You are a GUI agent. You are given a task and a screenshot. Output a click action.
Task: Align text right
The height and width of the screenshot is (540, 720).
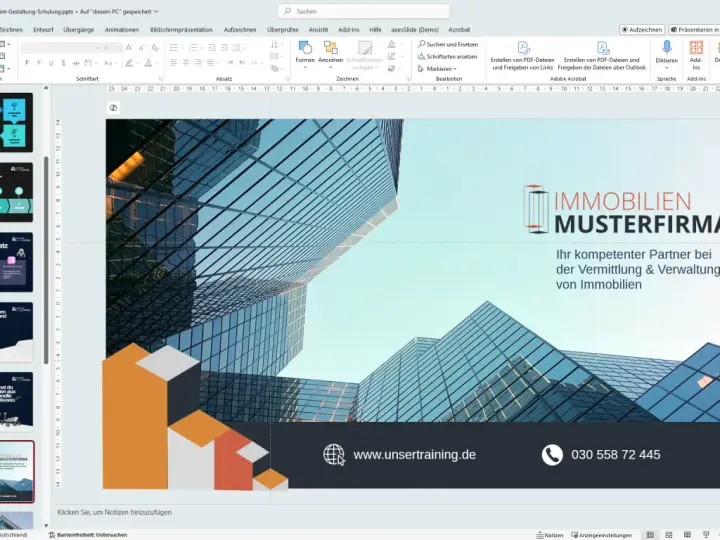pyautogui.click(x=198, y=63)
